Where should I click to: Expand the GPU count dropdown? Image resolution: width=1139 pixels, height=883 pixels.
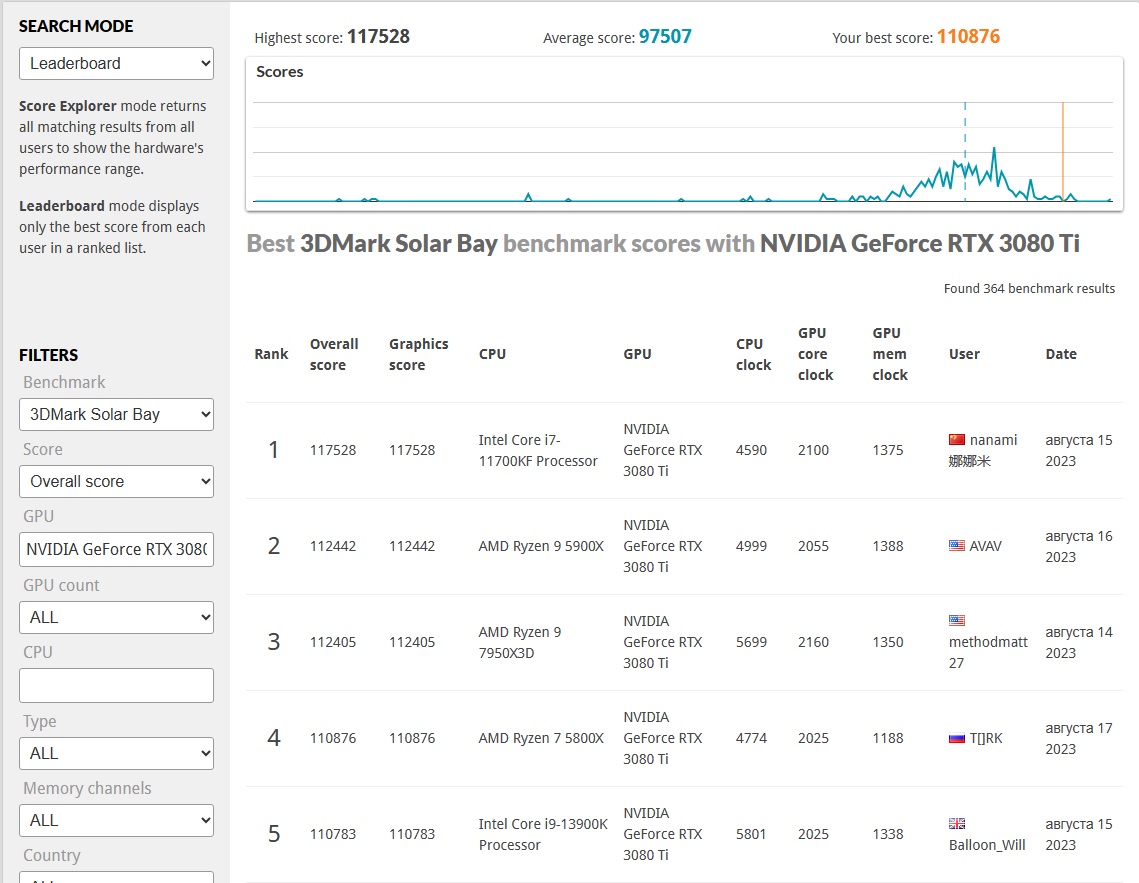[x=116, y=617]
